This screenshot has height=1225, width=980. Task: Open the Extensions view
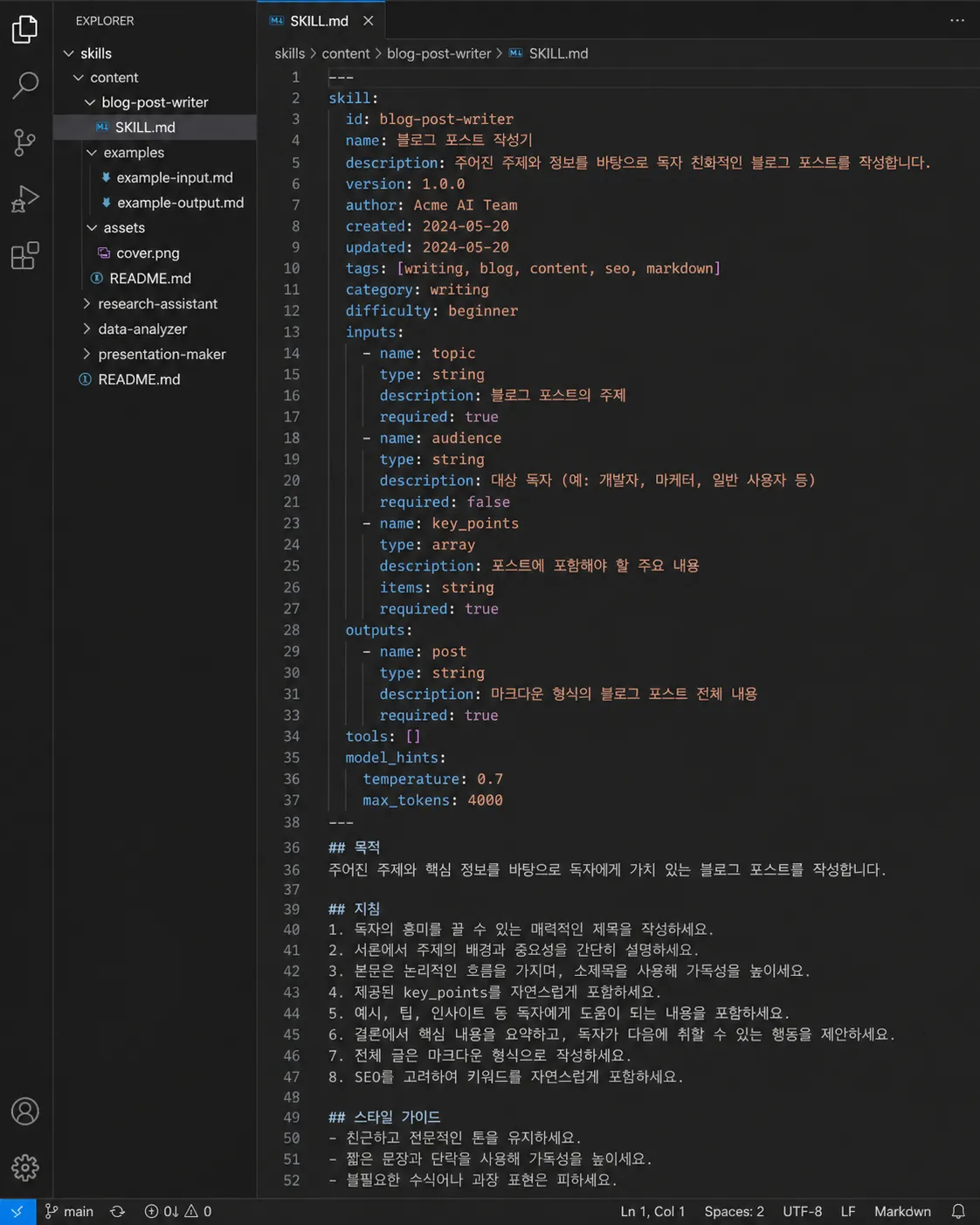pyautogui.click(x=25, y=255)
